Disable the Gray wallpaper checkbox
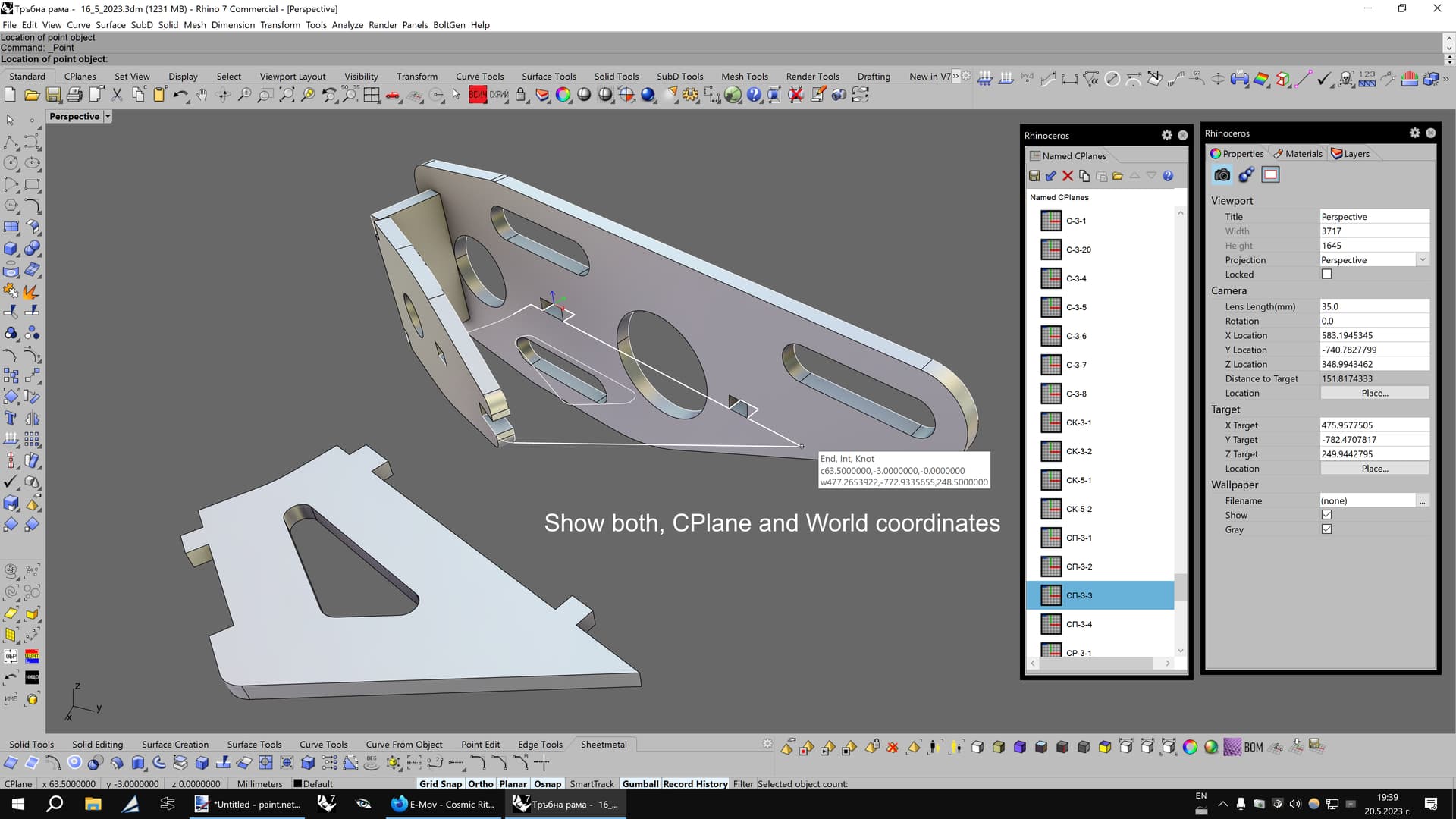Viewport: 1456px width, 819px height. [1326, 529]
